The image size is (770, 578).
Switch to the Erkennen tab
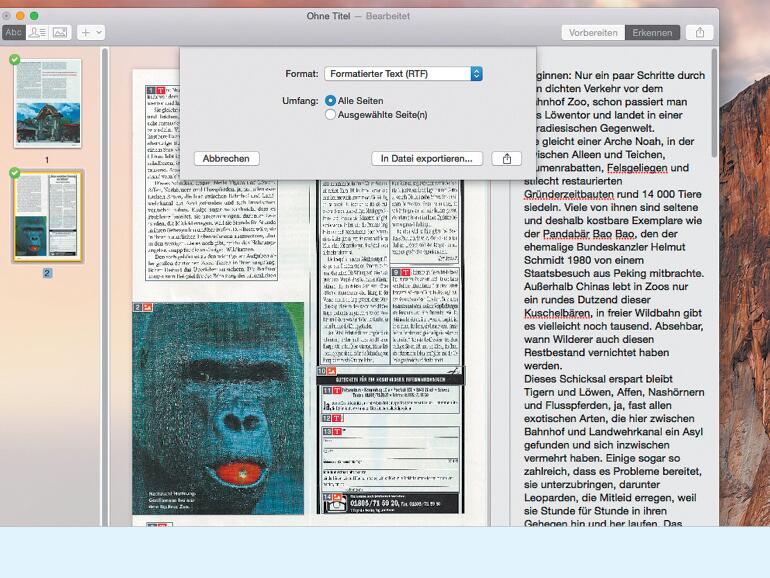coord(652,32)
